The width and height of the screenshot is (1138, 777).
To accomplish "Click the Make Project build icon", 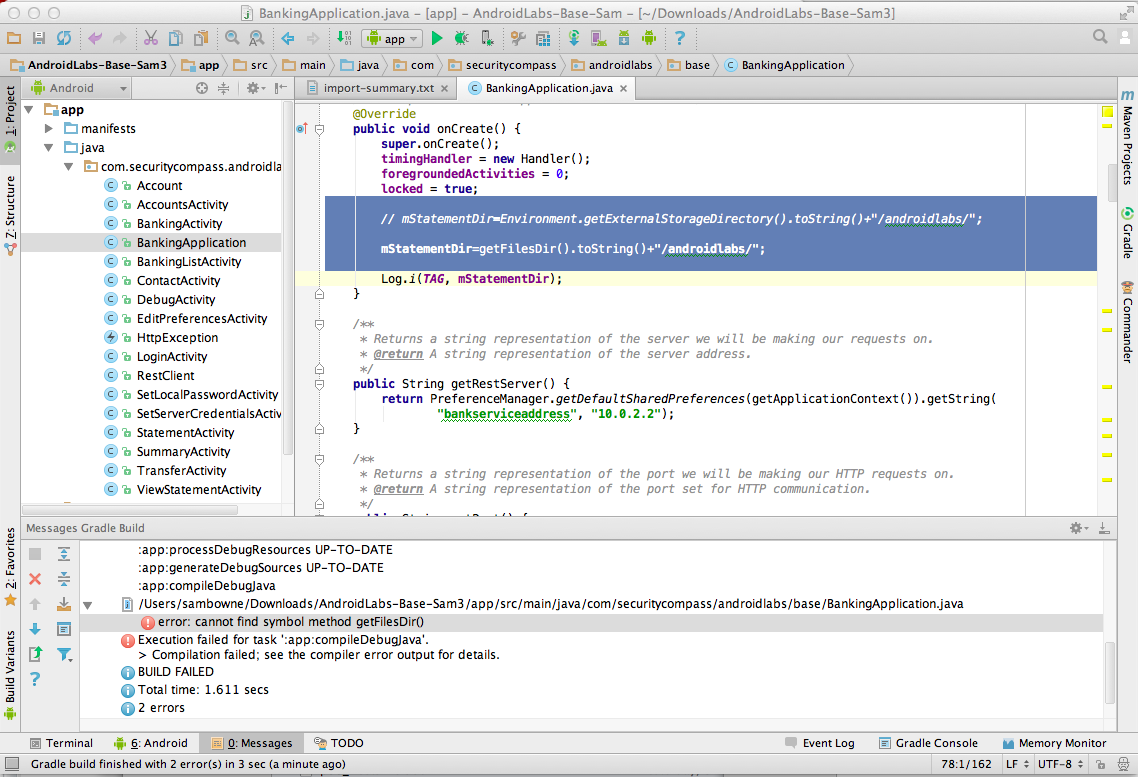I will [x=344, y=38].
